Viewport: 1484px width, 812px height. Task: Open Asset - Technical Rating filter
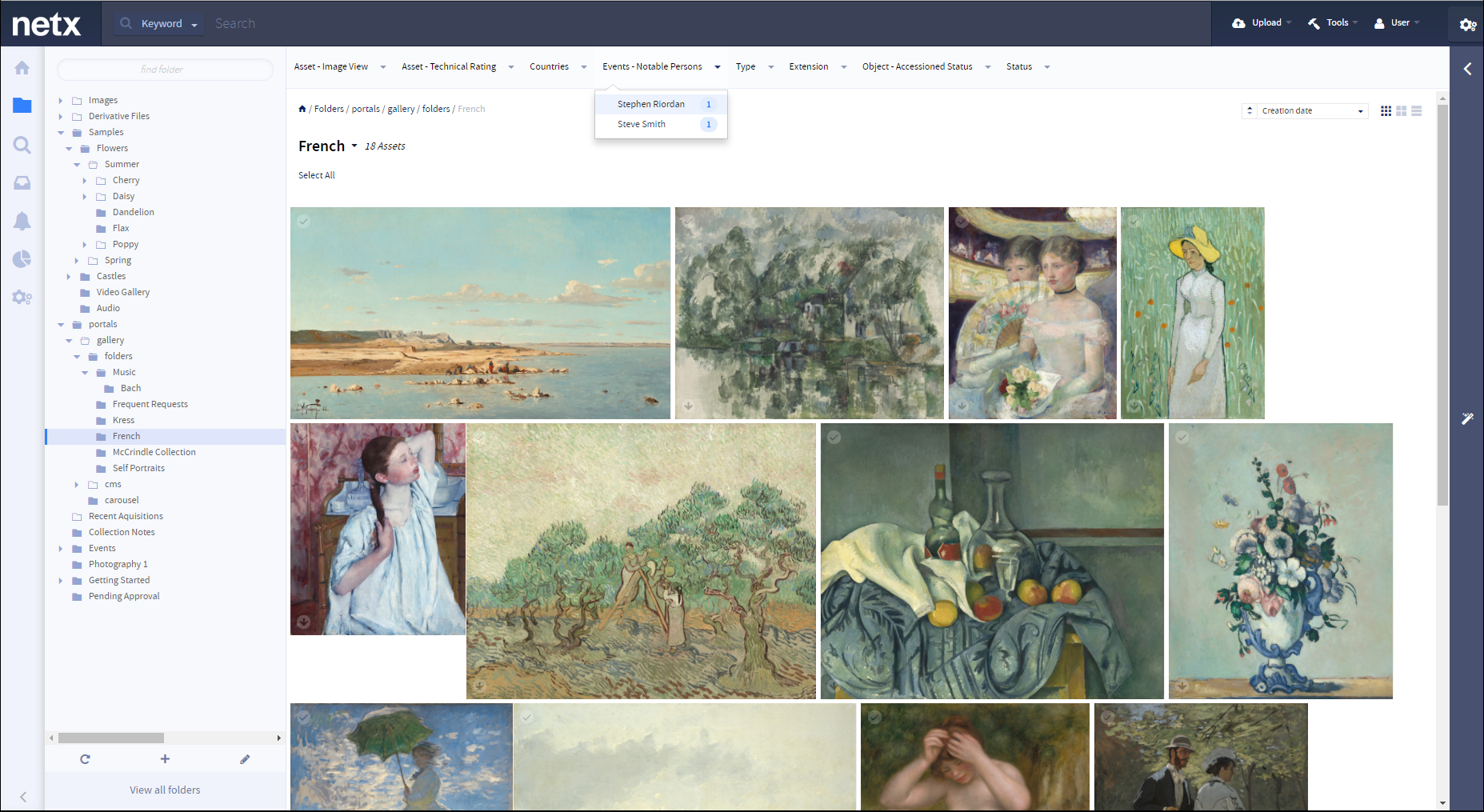(x=458, y=67)
